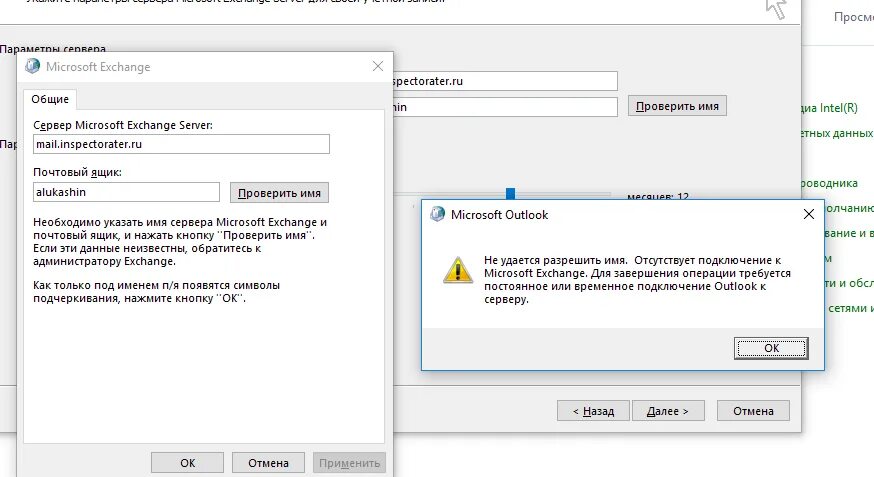This screenshot has height=477, width=874.
Task: Click the Exchange server field with mail.inspectorater.ru
Action: [x=181, y=144]
